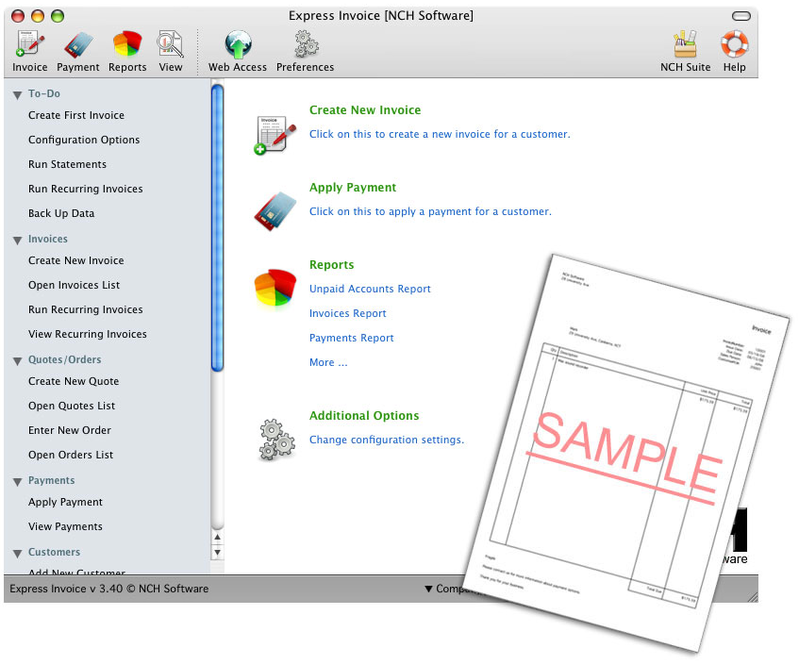Viewport: 799px width, 665px height.
Task: Click the Additional Options gears icon
Action: 277,440
